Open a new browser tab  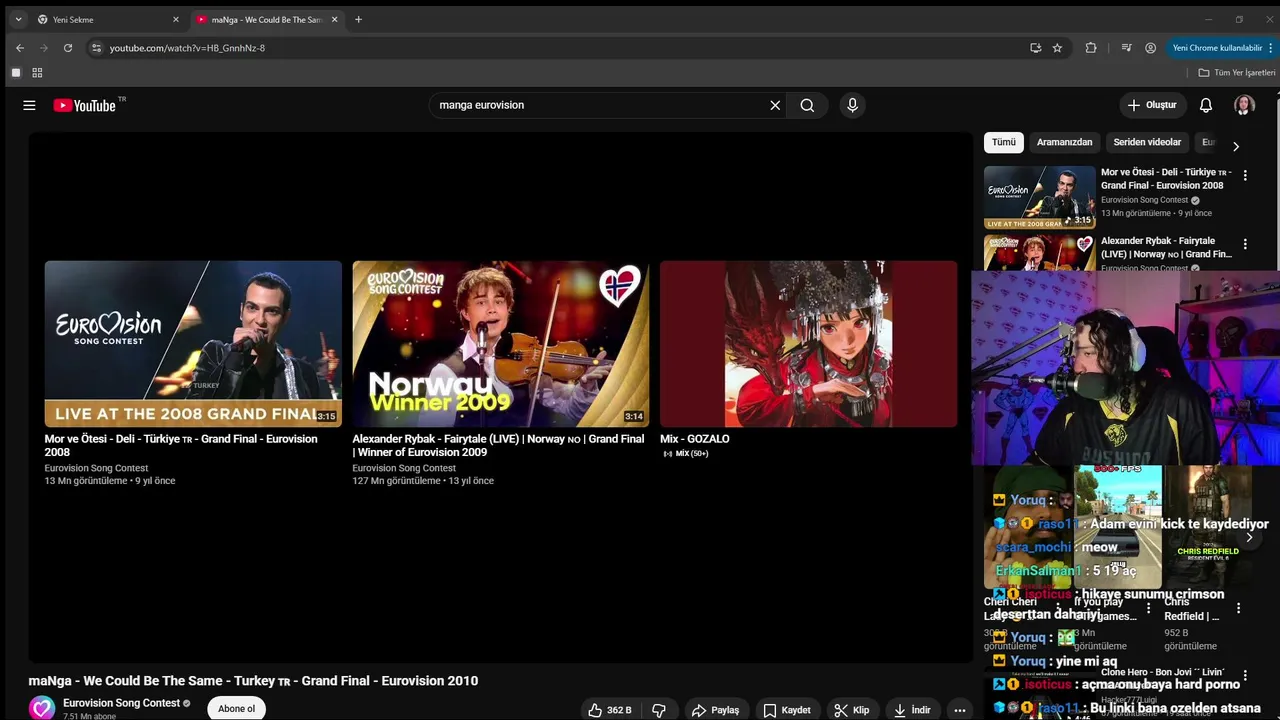click(x=358, y=19)
